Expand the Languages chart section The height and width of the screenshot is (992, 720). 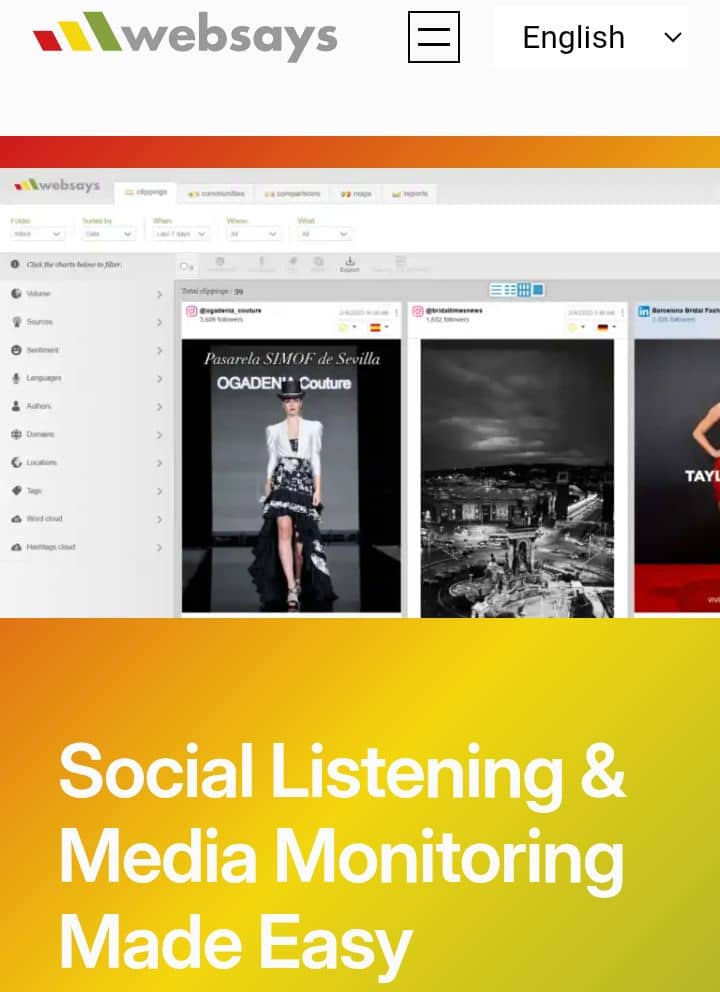(x=159, y=378)
